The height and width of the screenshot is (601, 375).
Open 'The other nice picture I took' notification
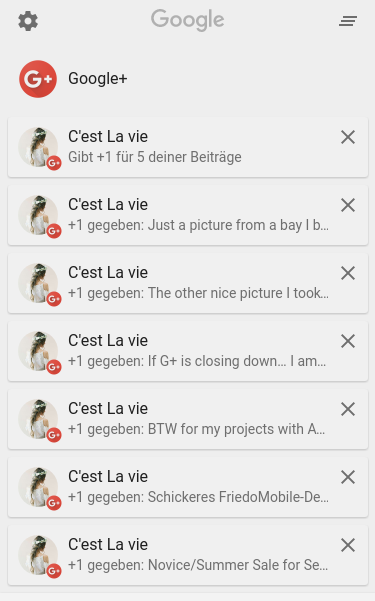tap(188, 283)
